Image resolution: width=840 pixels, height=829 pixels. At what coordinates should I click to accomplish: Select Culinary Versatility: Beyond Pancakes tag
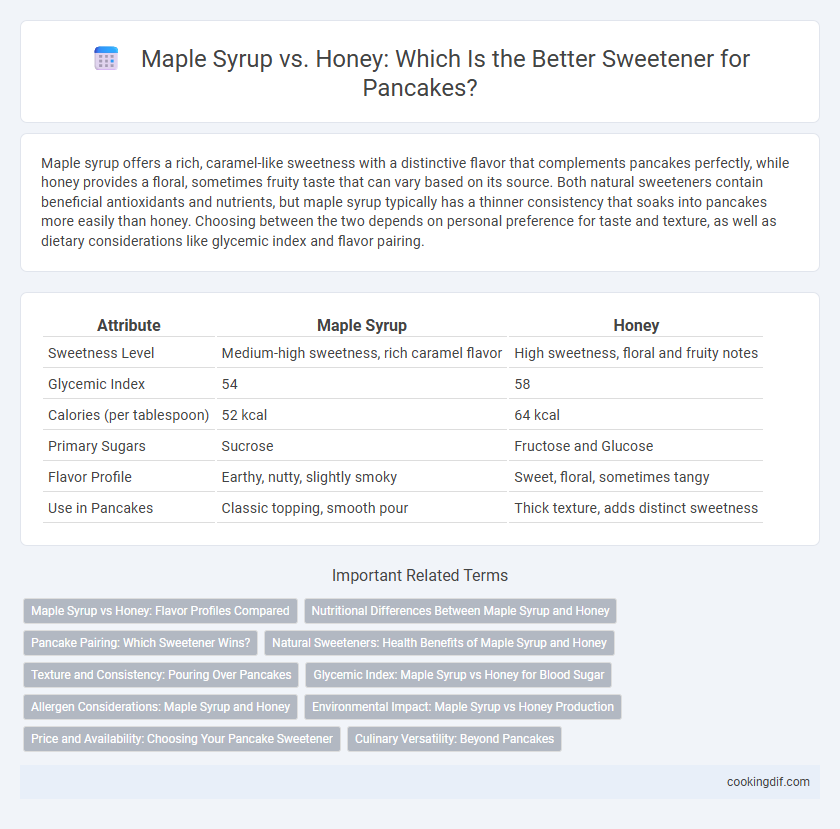click(454, 739)
